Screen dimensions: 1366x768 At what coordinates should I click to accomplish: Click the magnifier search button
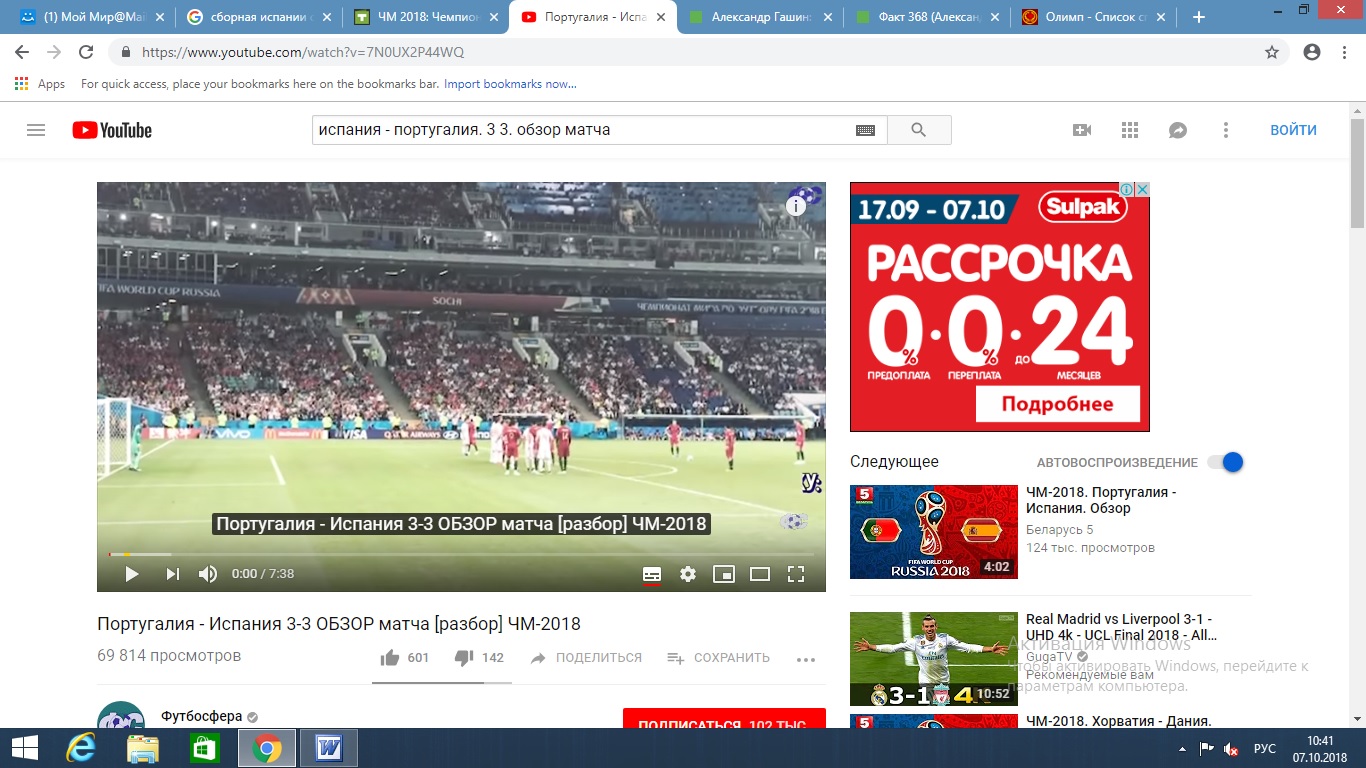[x=919, y=130]
